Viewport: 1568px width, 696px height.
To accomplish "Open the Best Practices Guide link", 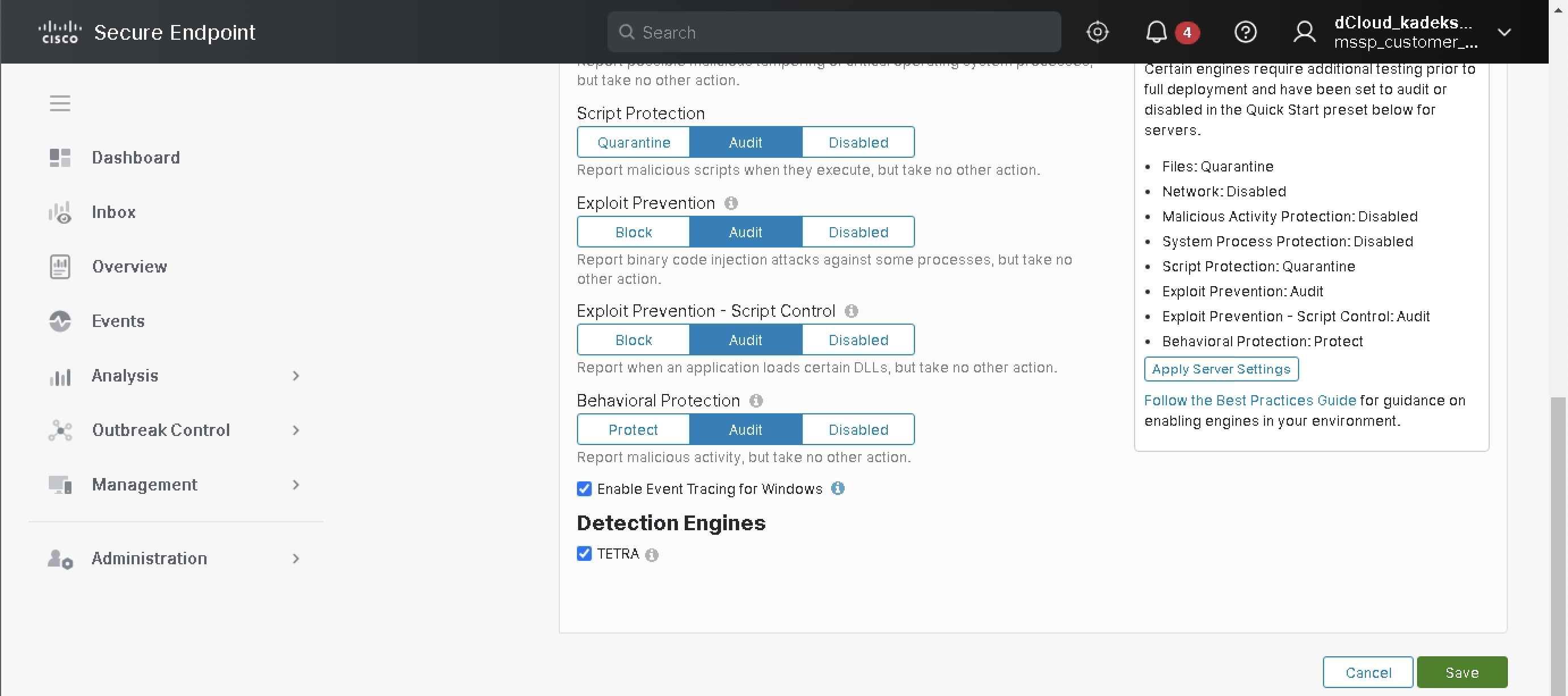I will point(1250,401).
